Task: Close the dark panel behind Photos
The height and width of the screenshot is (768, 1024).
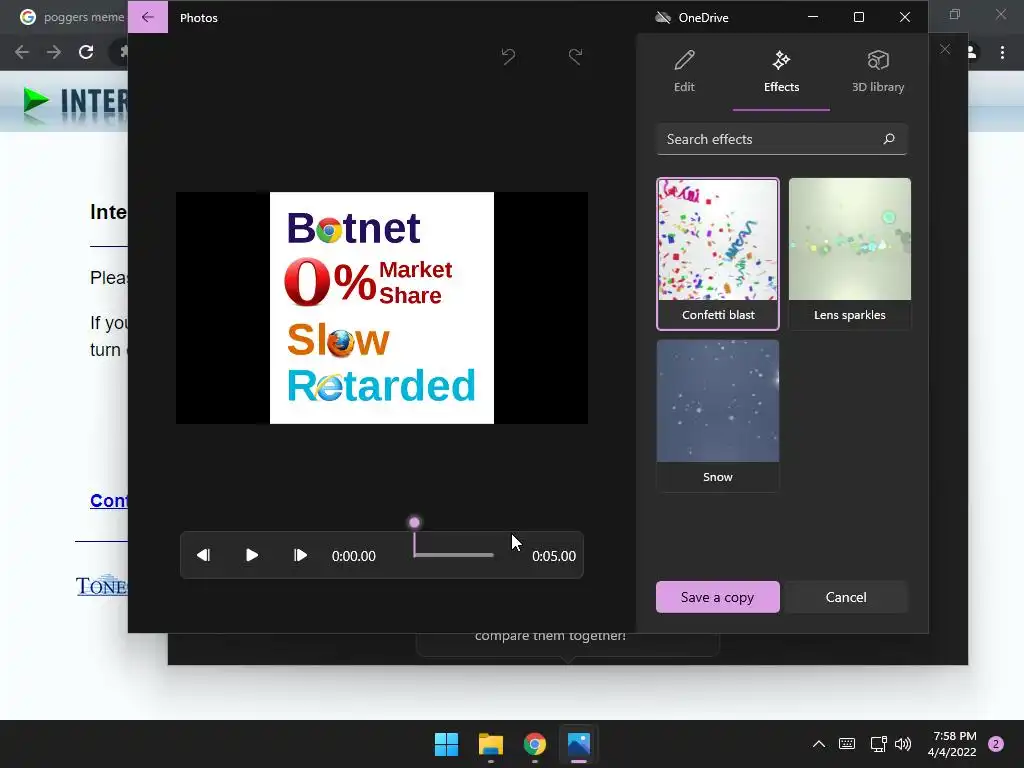Action: tap(945, 49)
